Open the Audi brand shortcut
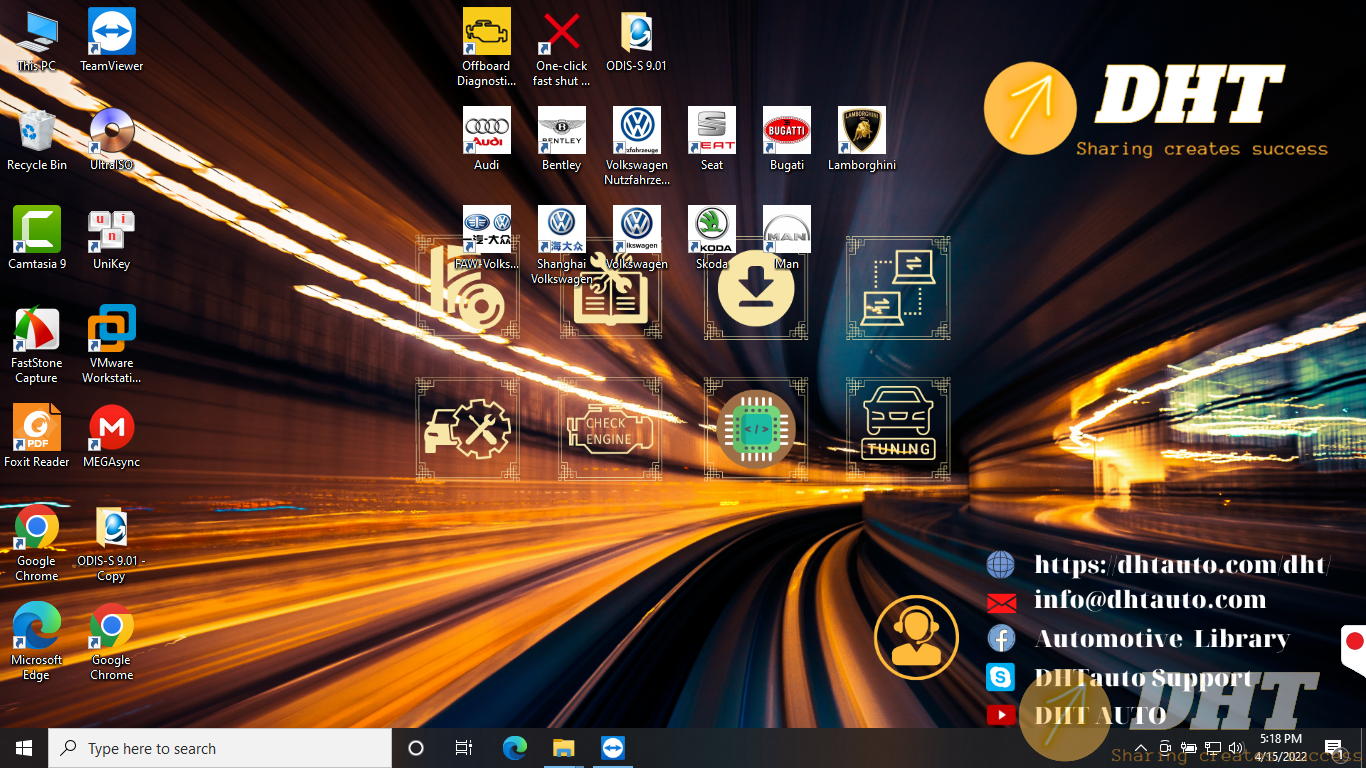1366x768 pixels. 486,131
